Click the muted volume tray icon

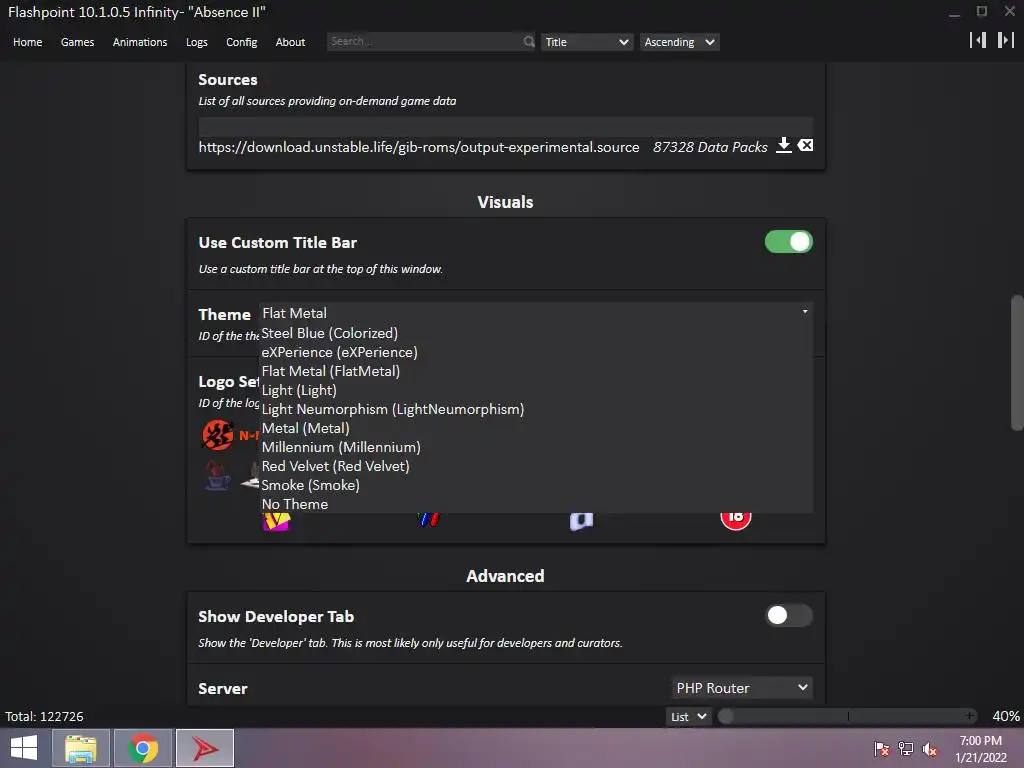click(x=929, y=749)
